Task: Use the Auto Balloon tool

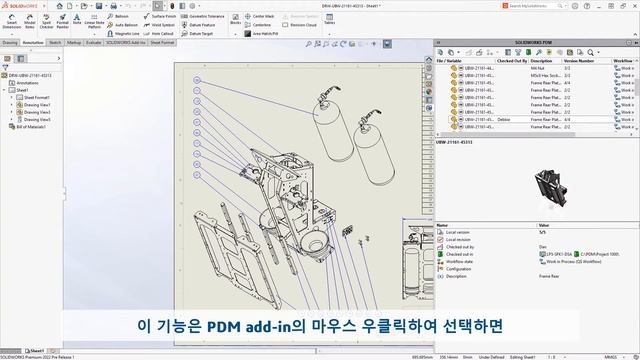Action: coord(122,25)
